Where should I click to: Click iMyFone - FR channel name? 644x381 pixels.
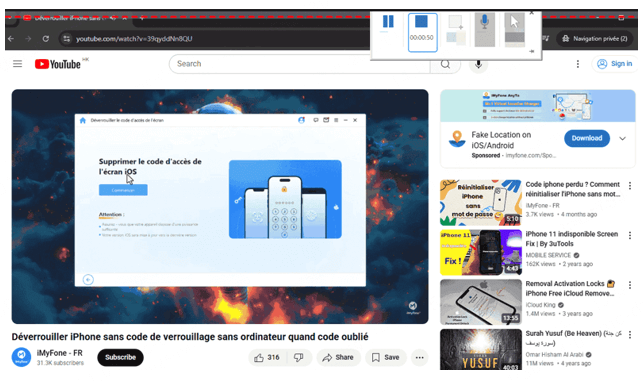[60, 353]
